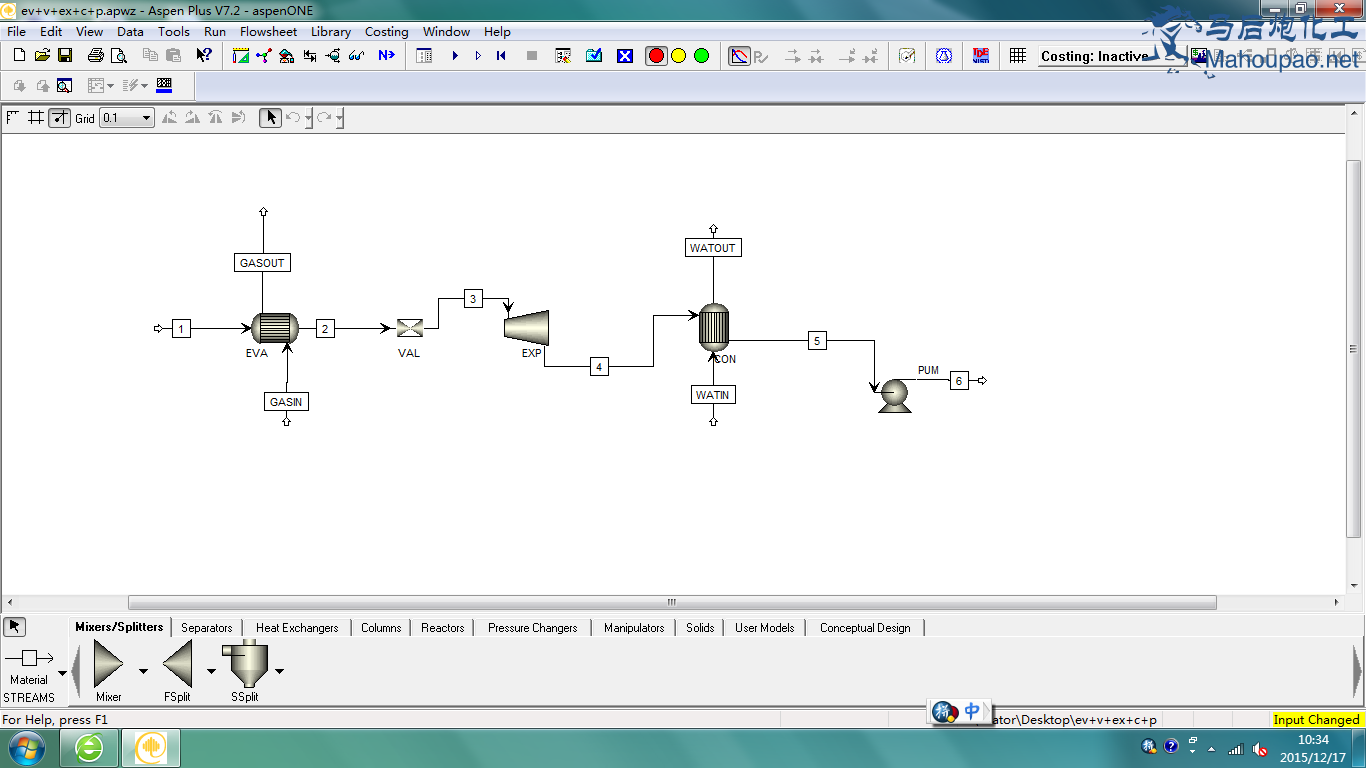Viewport: 1366px width, 768px height.
Task: Start the simulation run (solid play)
Action: (455, 56)
